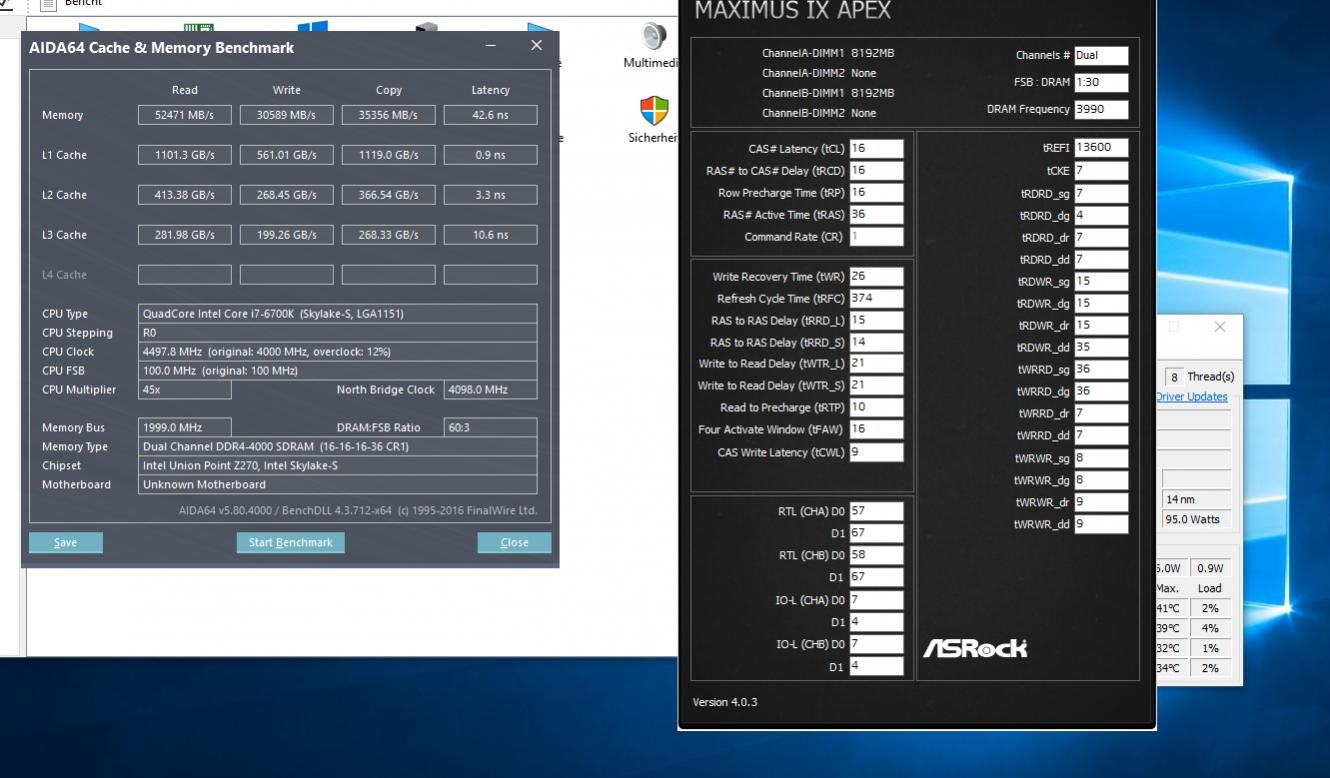Click the DRAM:FSB Ratio 60:3 field
Screen dimensions: 1330x778
pyautogui.click(x=490, y=428)
